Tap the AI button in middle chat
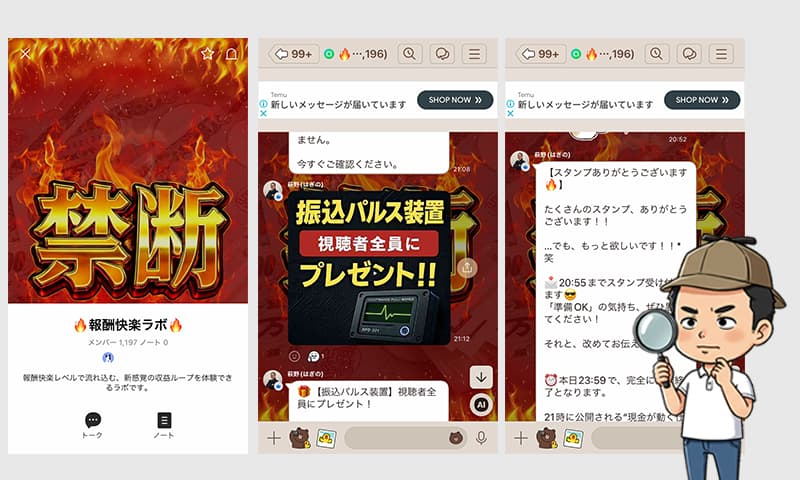 pyautogui.click(x=481, y=404)
